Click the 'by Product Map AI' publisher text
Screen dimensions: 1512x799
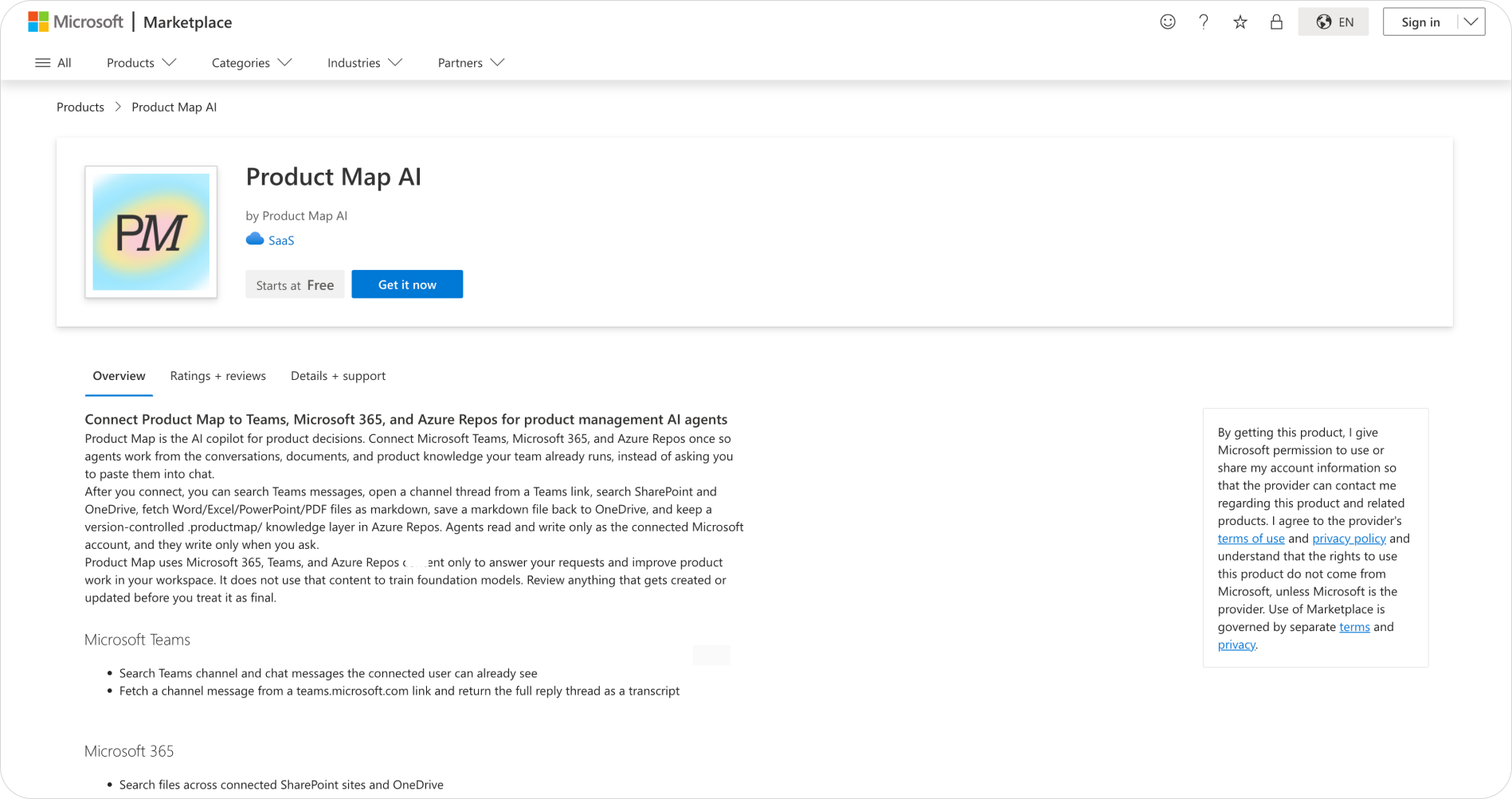pos(296,216)
